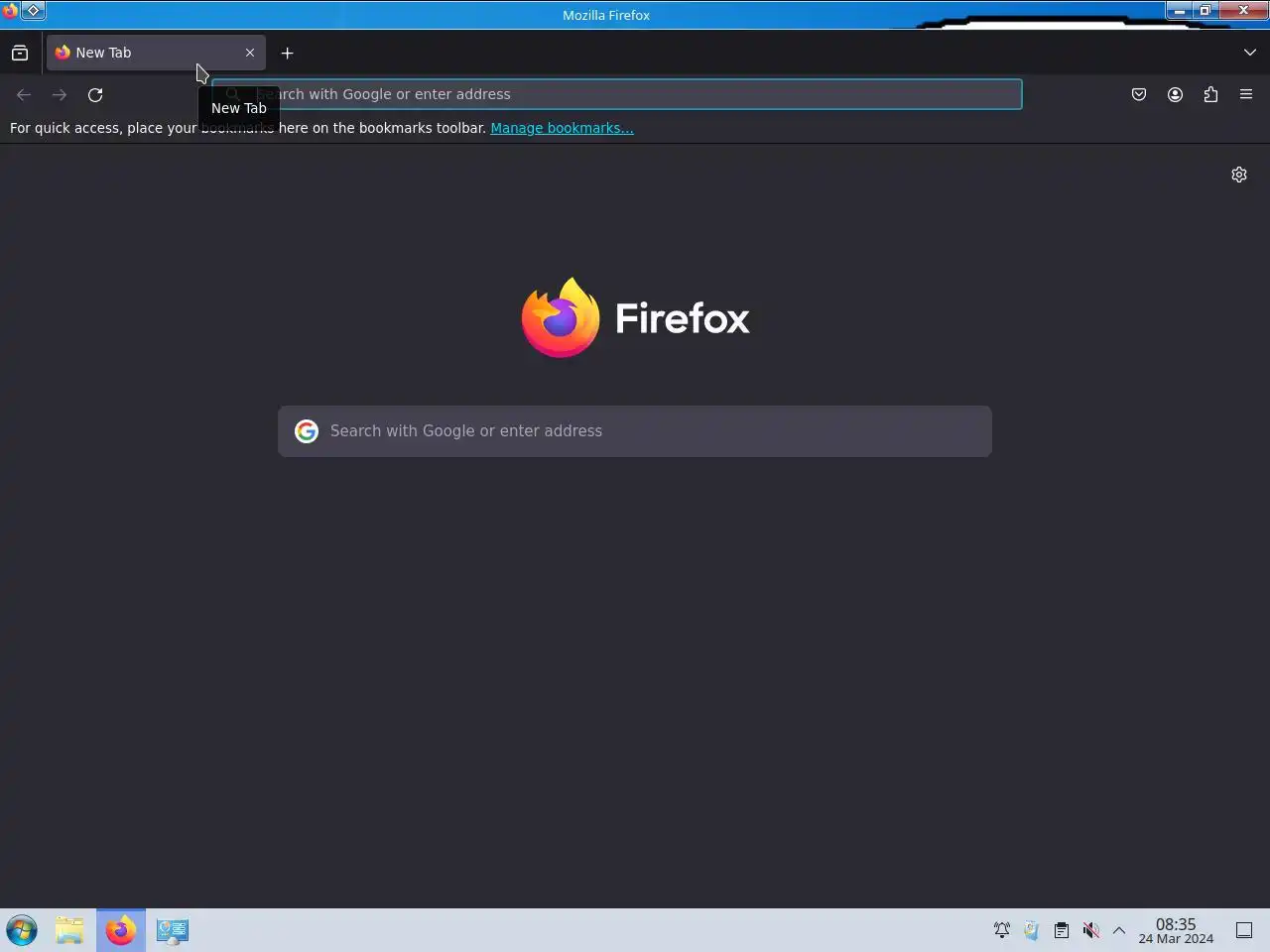
Task: Open the application hamburger menu
Action: coord(1246,94)
